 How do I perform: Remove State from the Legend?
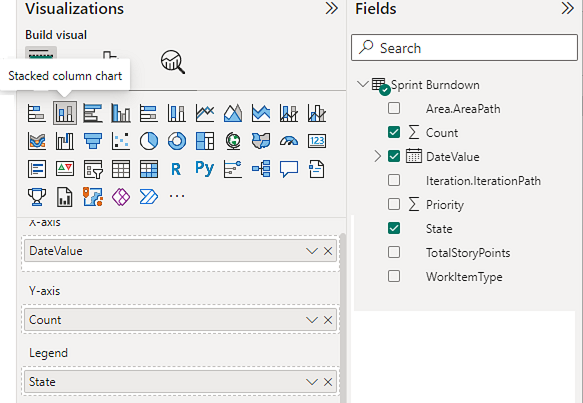[328, 382]
